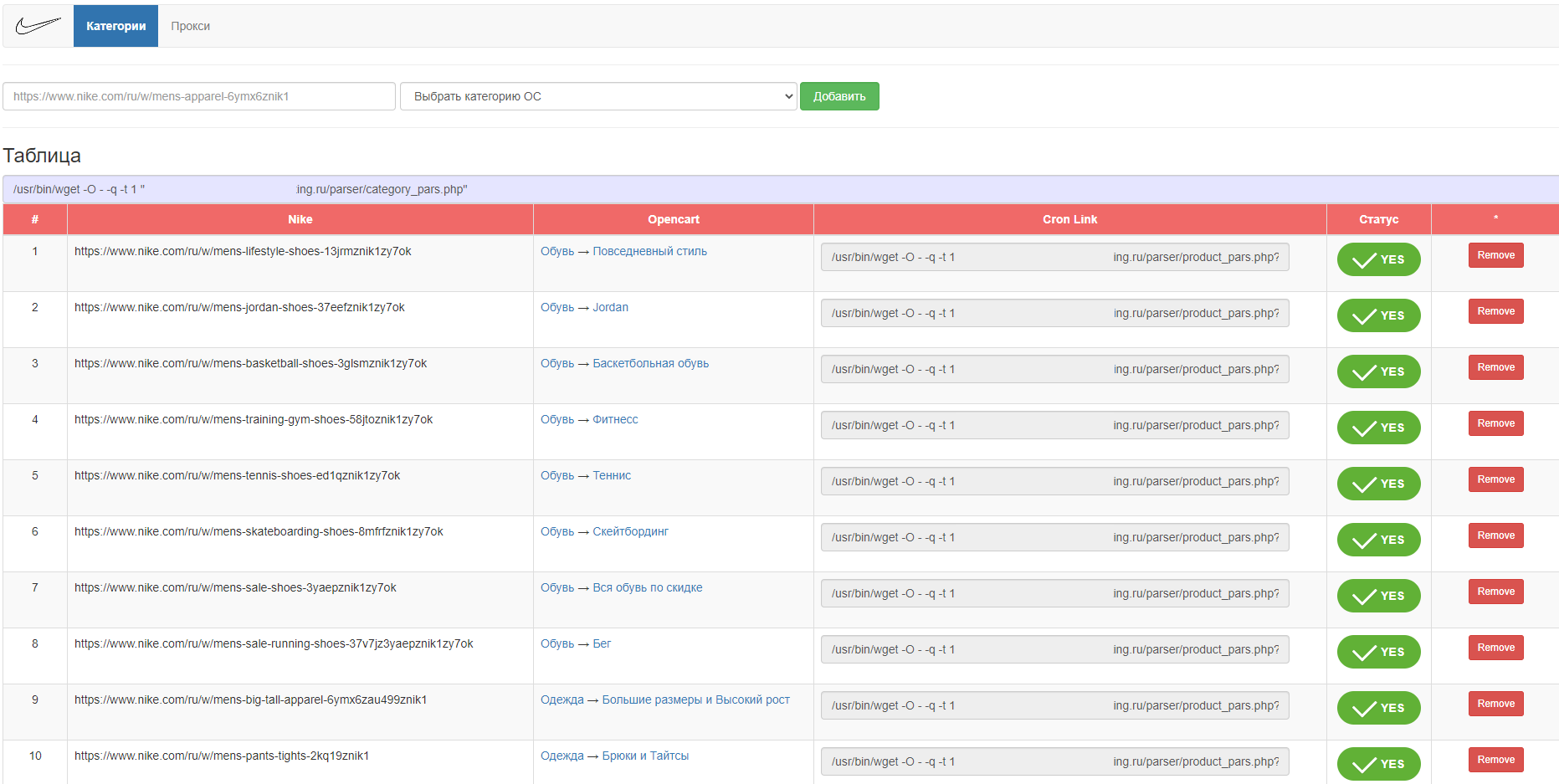The image size is (1559, 784).
Task: Remove the mens-sale-running-shoes row
Action: (x=1495, y=648)
